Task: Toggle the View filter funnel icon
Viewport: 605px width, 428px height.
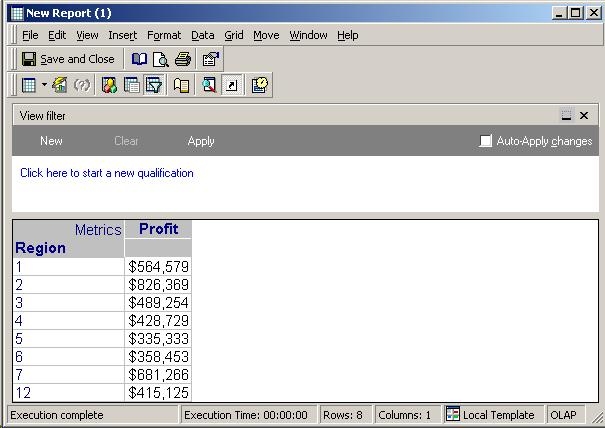Action: 154,85
